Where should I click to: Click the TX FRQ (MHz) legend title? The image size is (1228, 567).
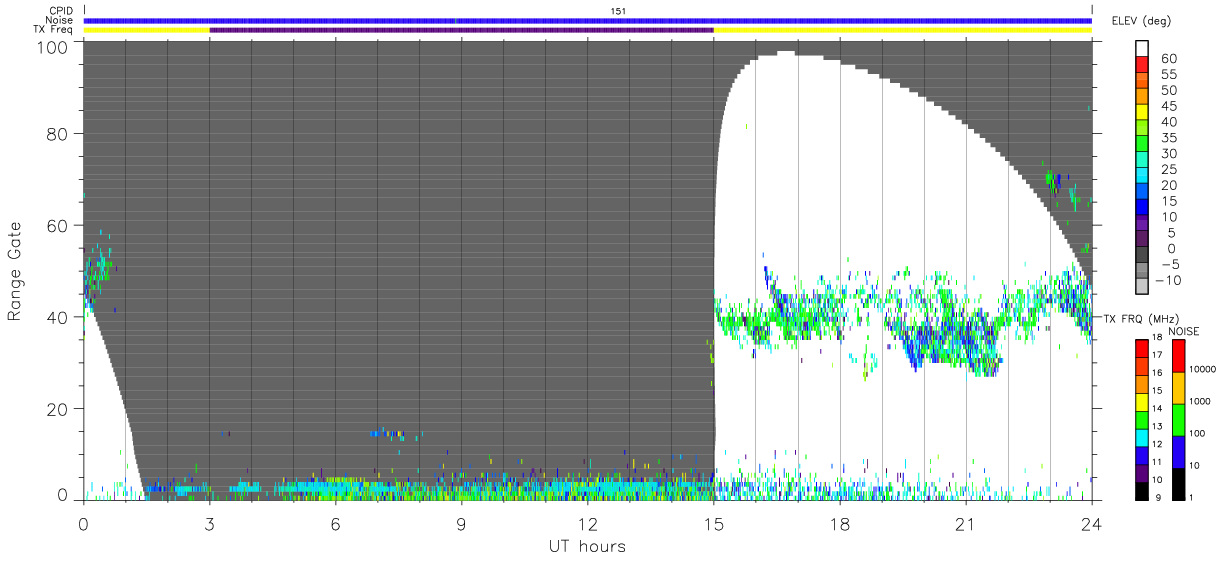[x=1140, y=319]
